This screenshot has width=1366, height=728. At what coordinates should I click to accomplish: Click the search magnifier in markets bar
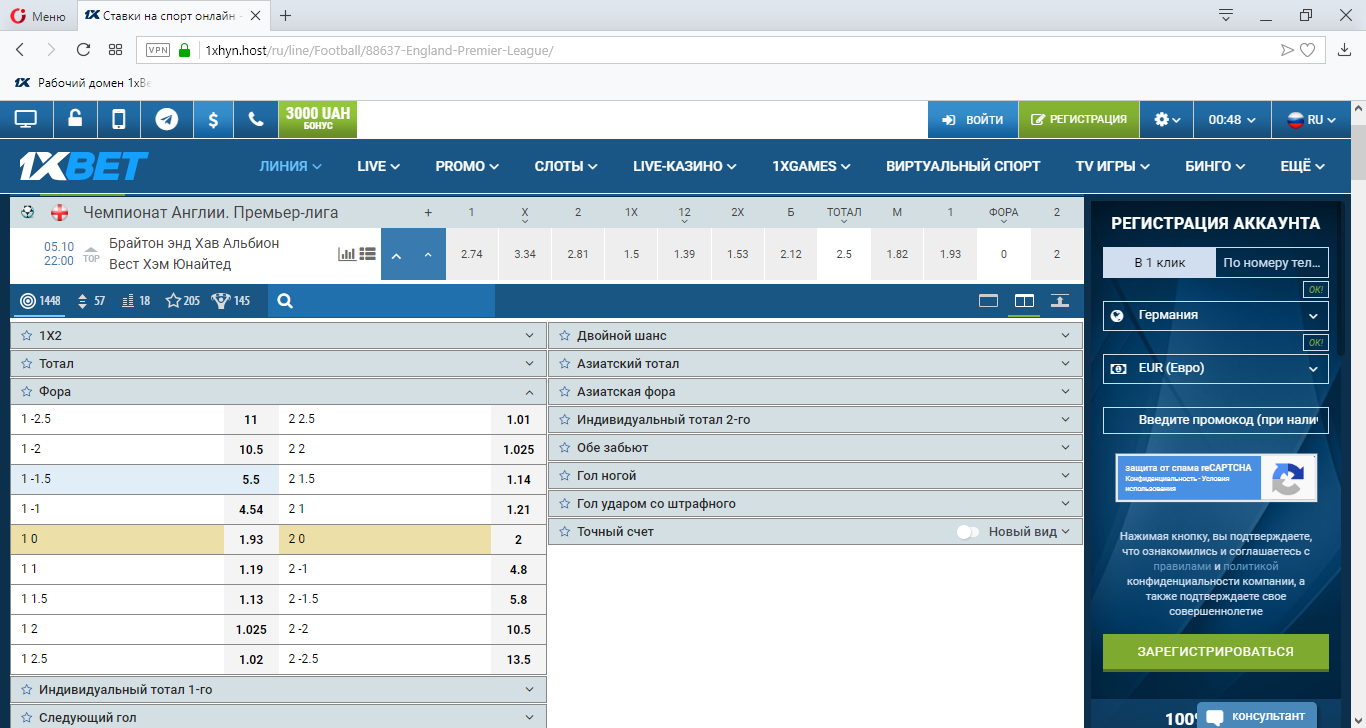pyautogui.click(x=285, y=300)
